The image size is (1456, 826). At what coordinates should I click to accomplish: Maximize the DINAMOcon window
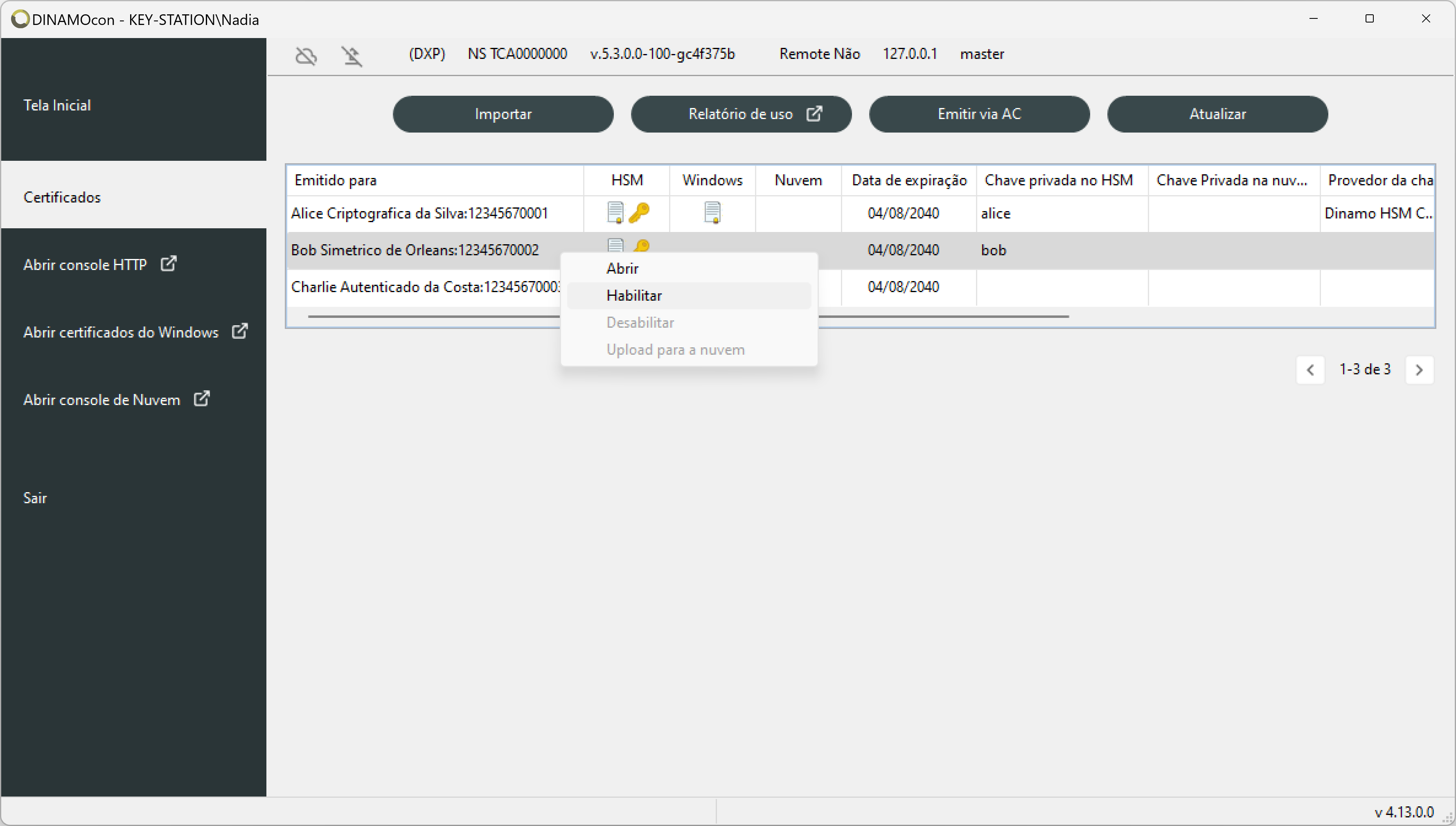pos(1369,19)
